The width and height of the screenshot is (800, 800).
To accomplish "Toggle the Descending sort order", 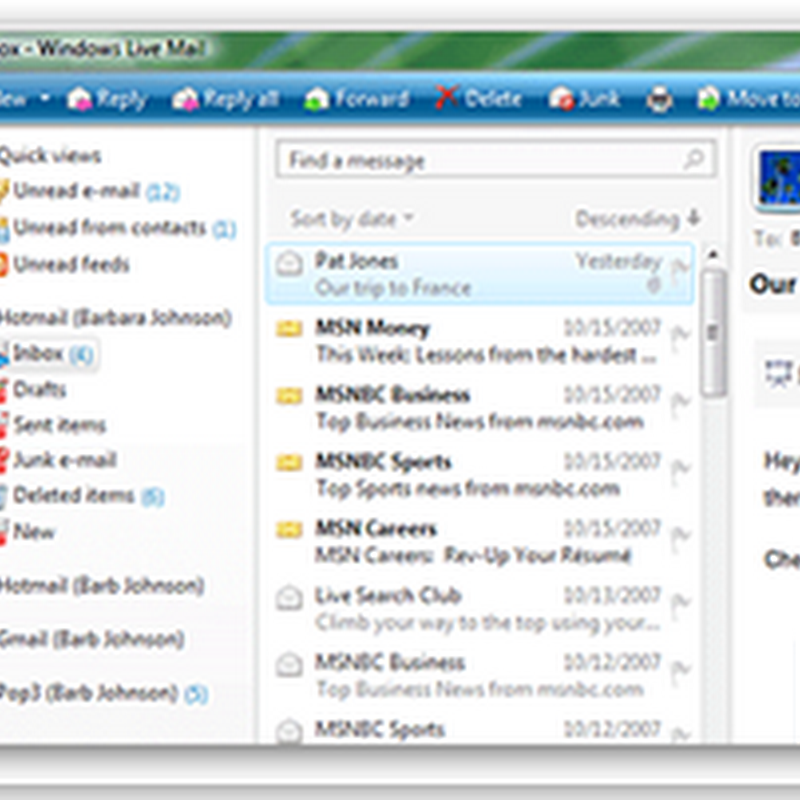I will pos(638,219).
